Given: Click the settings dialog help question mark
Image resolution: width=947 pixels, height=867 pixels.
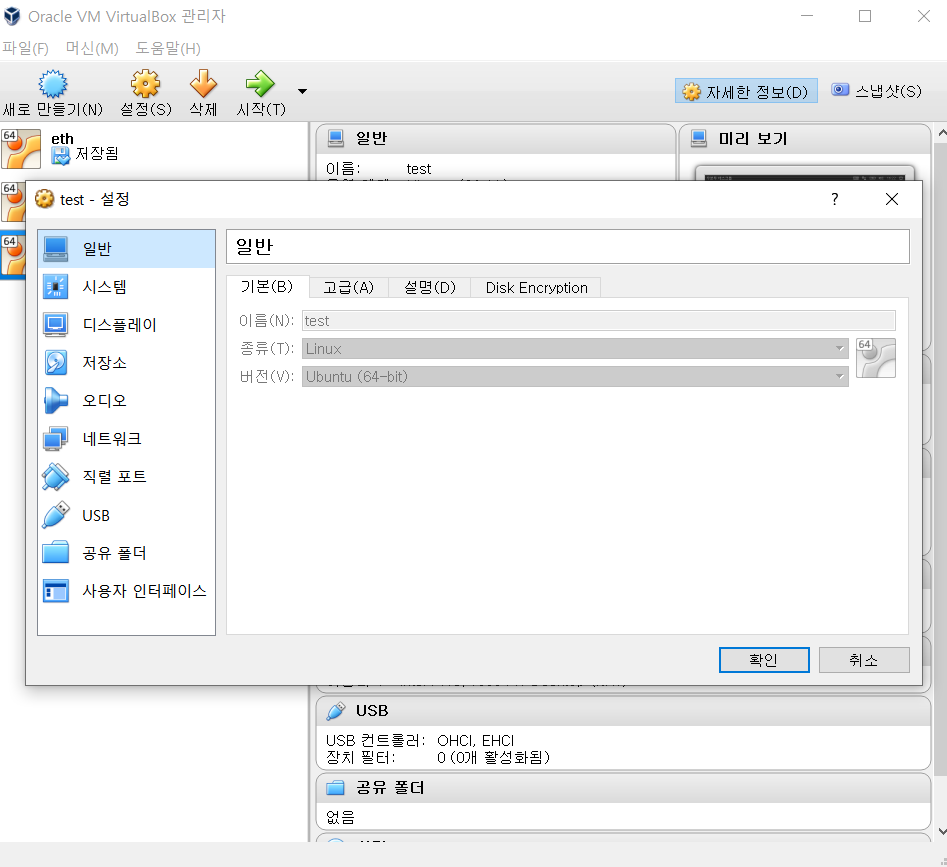Looking at the screenshot, I should 835,199.
